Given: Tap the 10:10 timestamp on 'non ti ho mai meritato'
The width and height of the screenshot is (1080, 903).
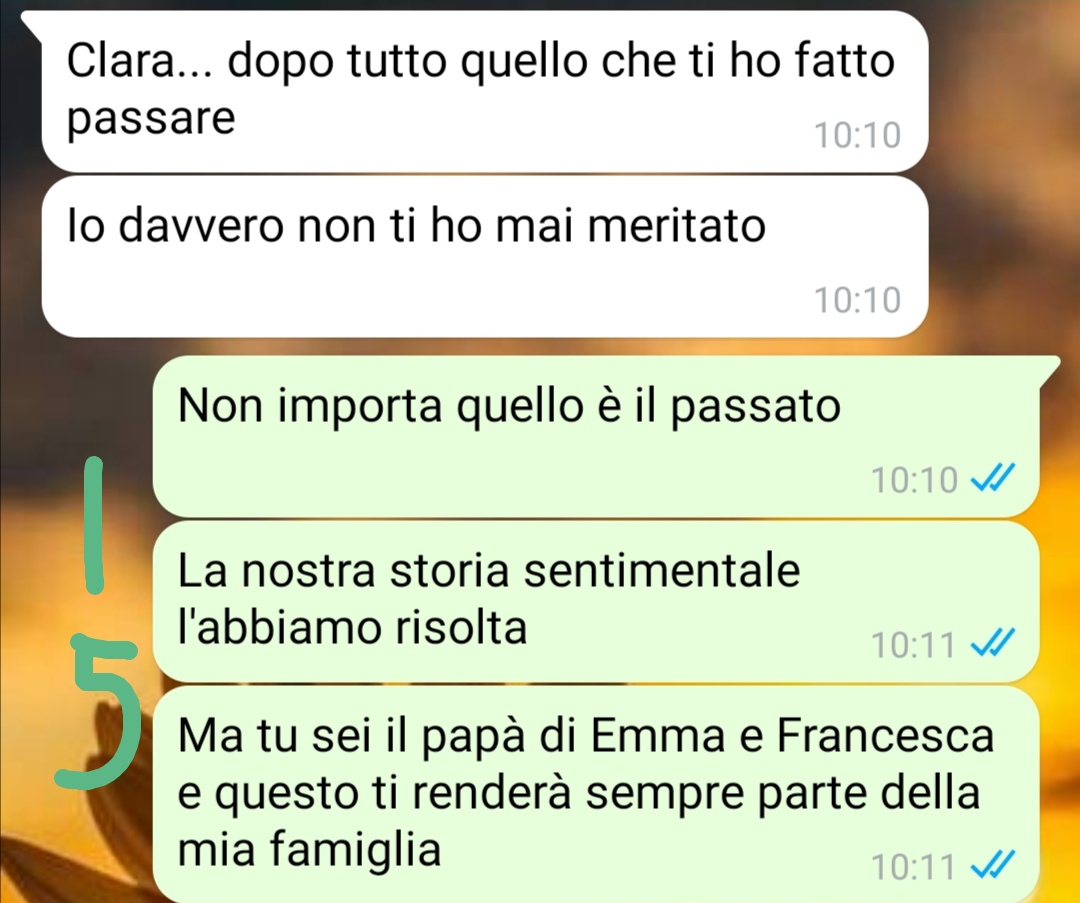Looking at the screenshot, I should 858,300.
